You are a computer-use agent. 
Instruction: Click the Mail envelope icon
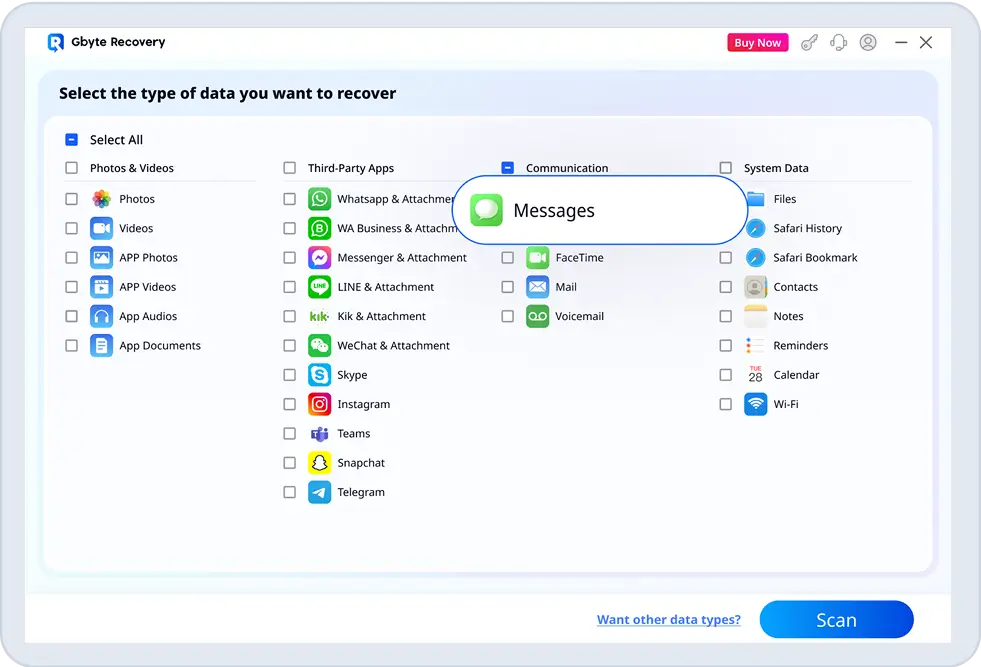[537, 287]
